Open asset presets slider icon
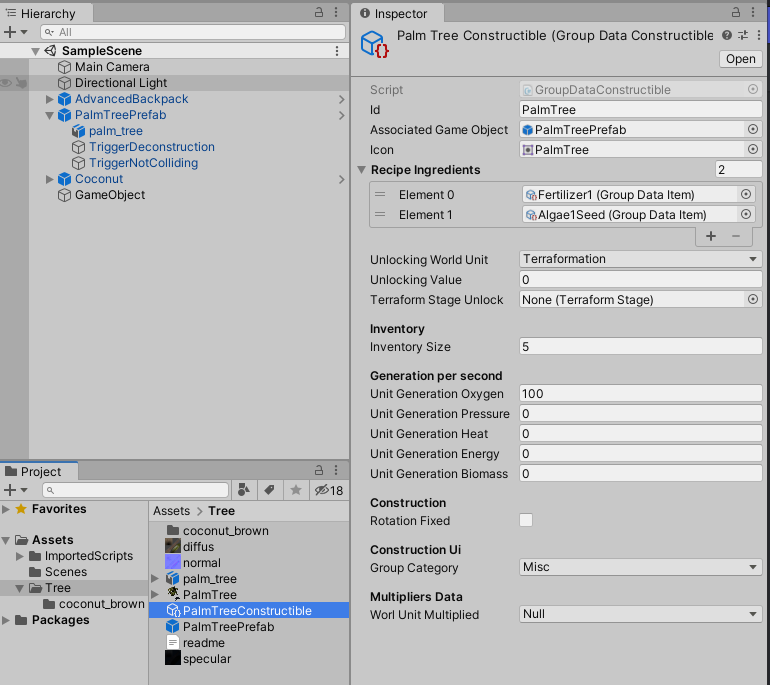The width and height of the screenshot is (770, 685). pyautogui.click(x=743, y=35)
